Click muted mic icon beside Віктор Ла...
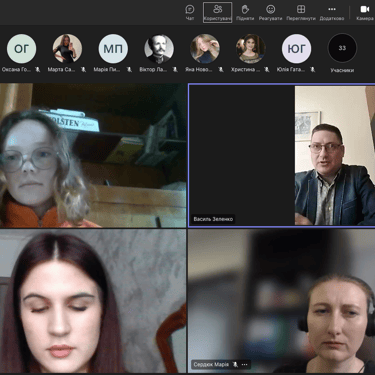The width and height of the screenshot is (375, 375). point(175,70)
